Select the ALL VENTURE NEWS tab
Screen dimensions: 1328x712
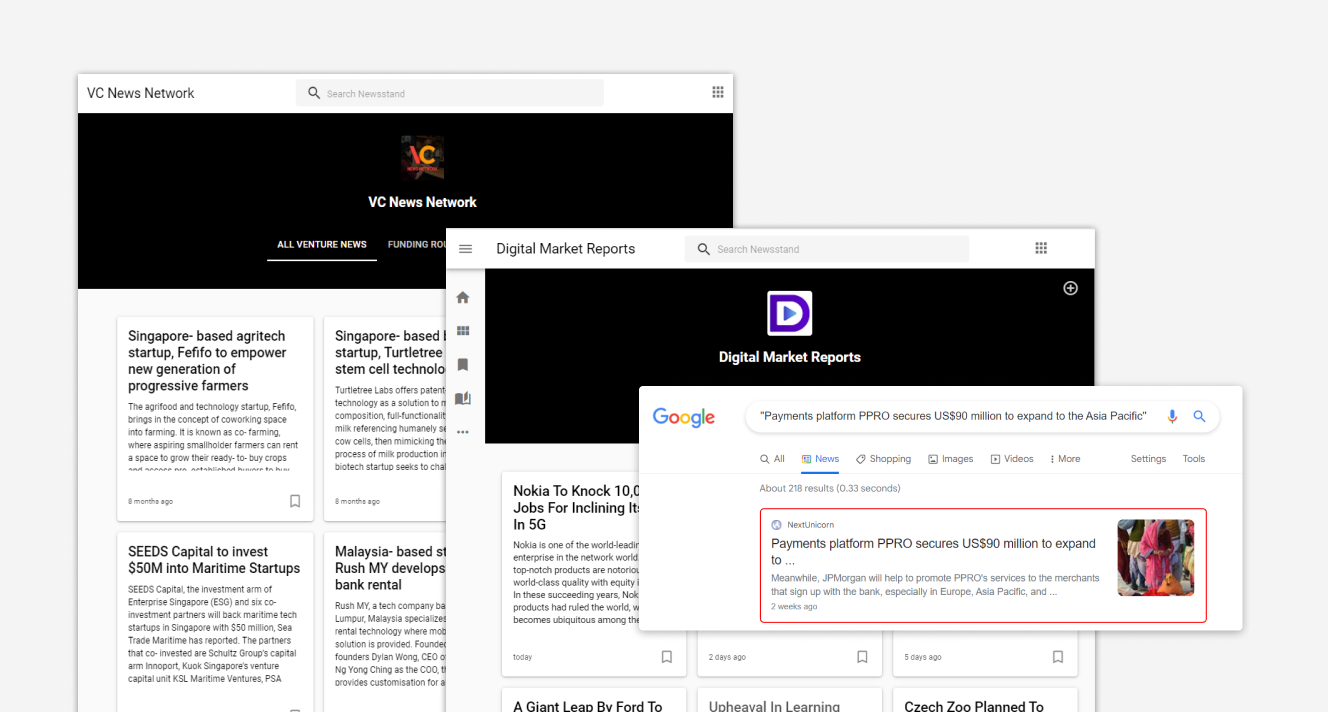click(x=321, y=243)
